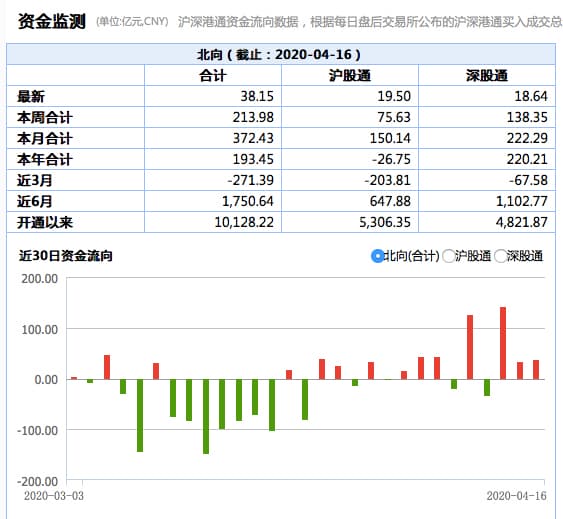563x519 pixels.
Task: Click the value 75.63
Action: (394, 117)
